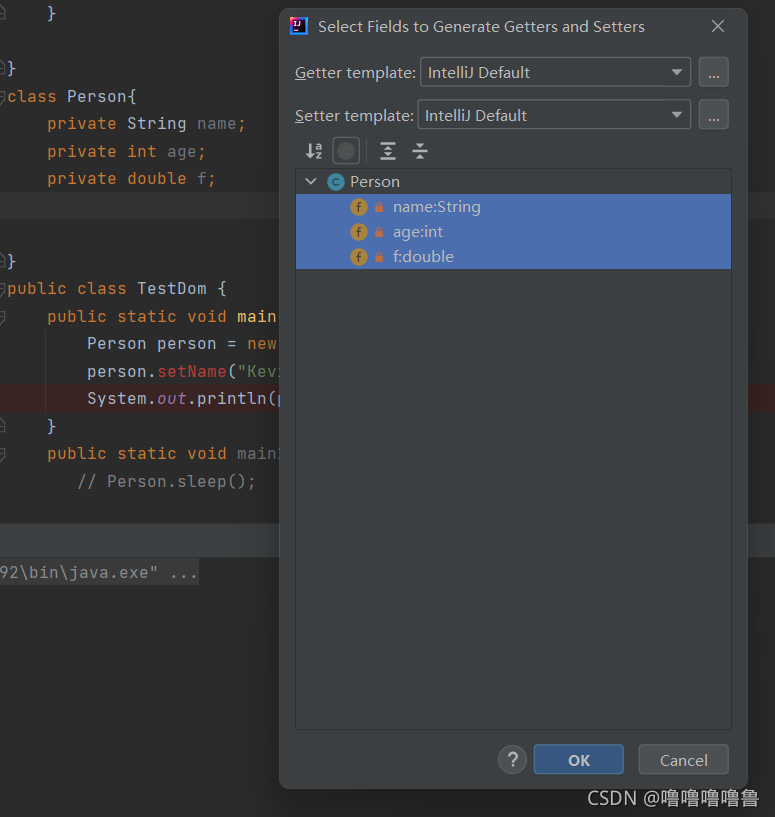Screen dimensions: 775x817
Task: Open the Getter template dropdown
Action: pos(555,72)
